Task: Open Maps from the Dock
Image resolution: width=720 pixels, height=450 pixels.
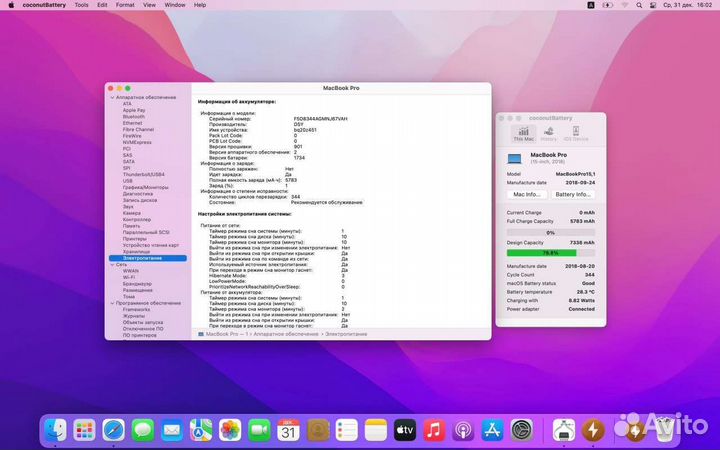Action: point(201,430)
